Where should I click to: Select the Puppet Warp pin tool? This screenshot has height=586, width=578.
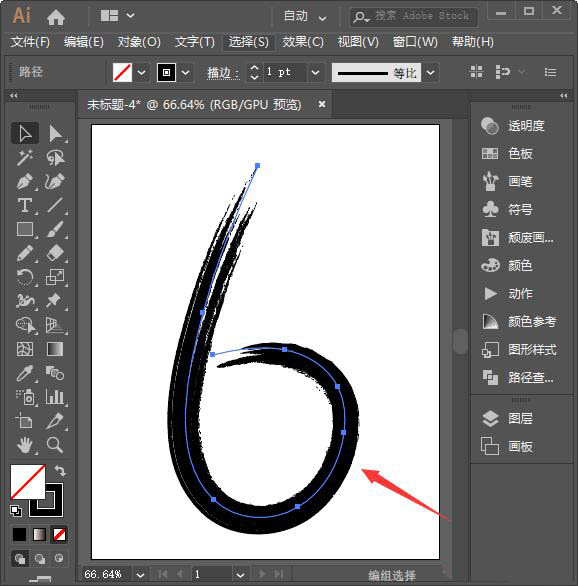pyautogui.click(x=55, y=301)
